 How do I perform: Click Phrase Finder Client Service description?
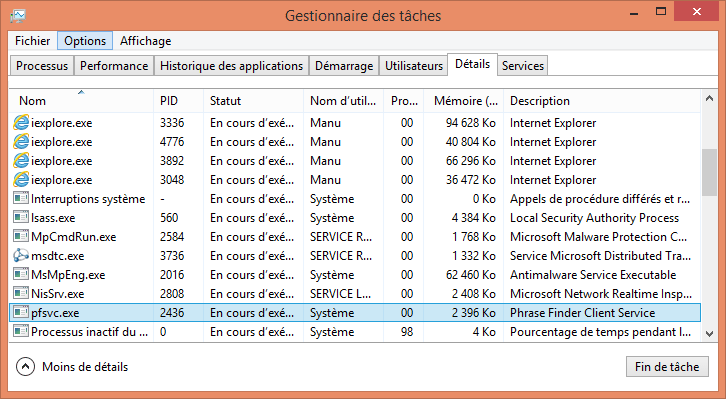pyautogui.click(x=582, y=312)
